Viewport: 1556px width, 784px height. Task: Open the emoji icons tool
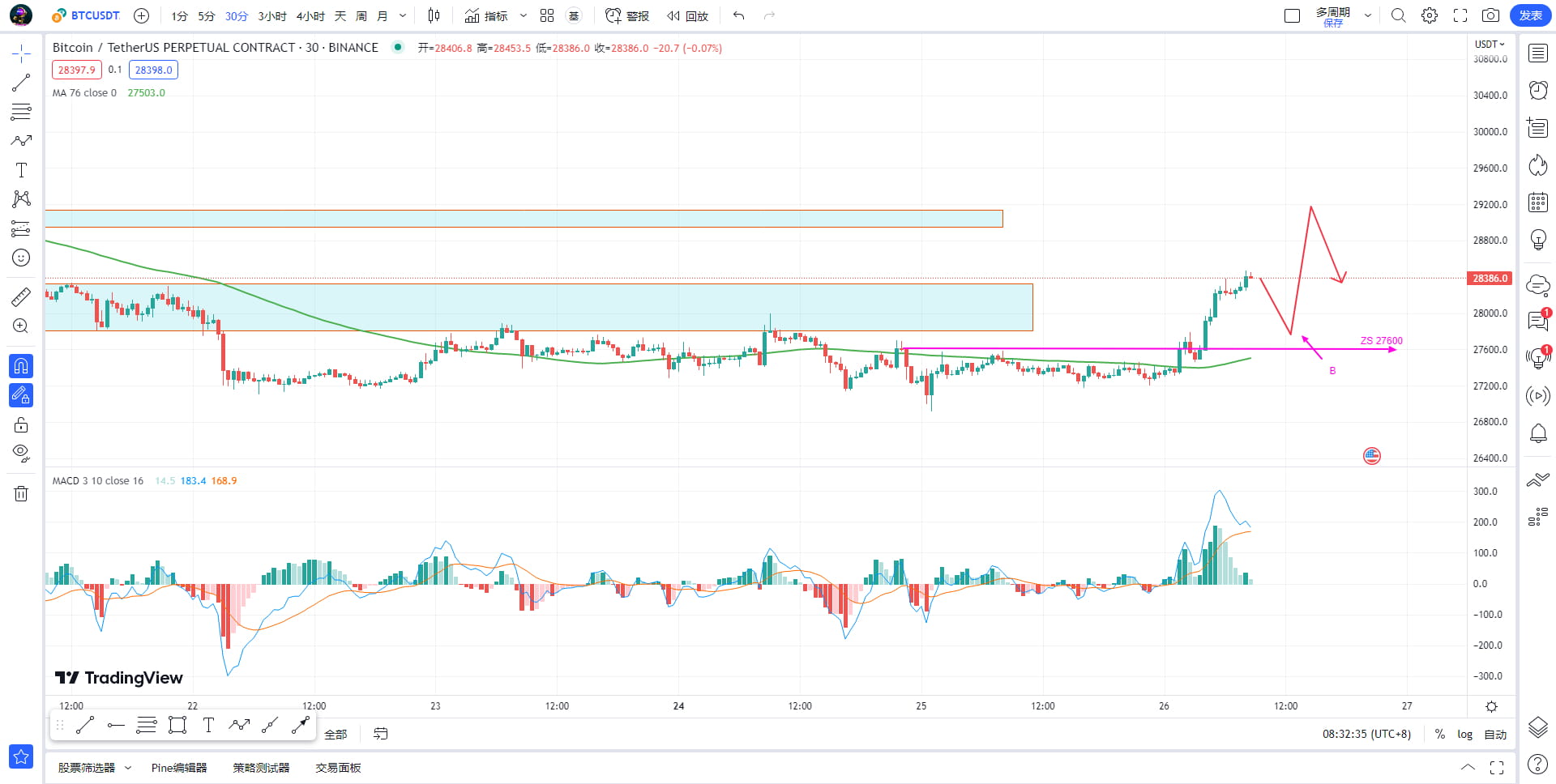coord(21,258)
